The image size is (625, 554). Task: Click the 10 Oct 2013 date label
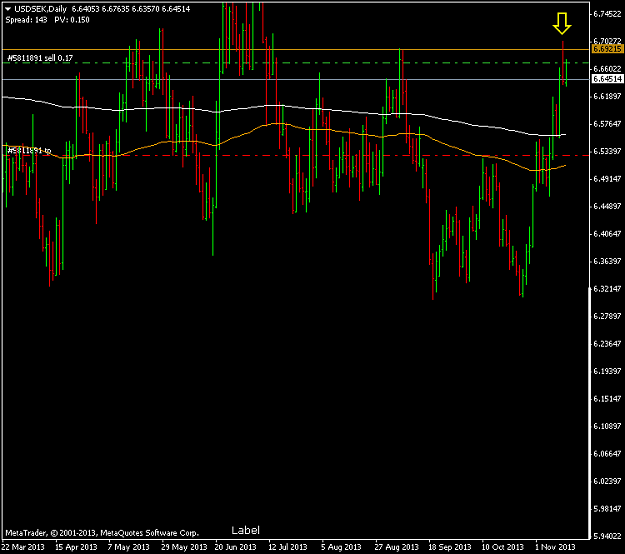coord(503,547)
